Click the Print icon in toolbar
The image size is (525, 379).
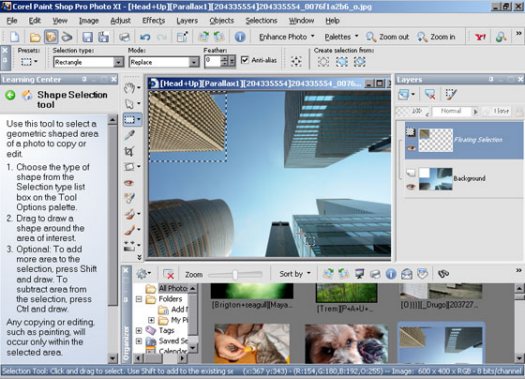124,37
